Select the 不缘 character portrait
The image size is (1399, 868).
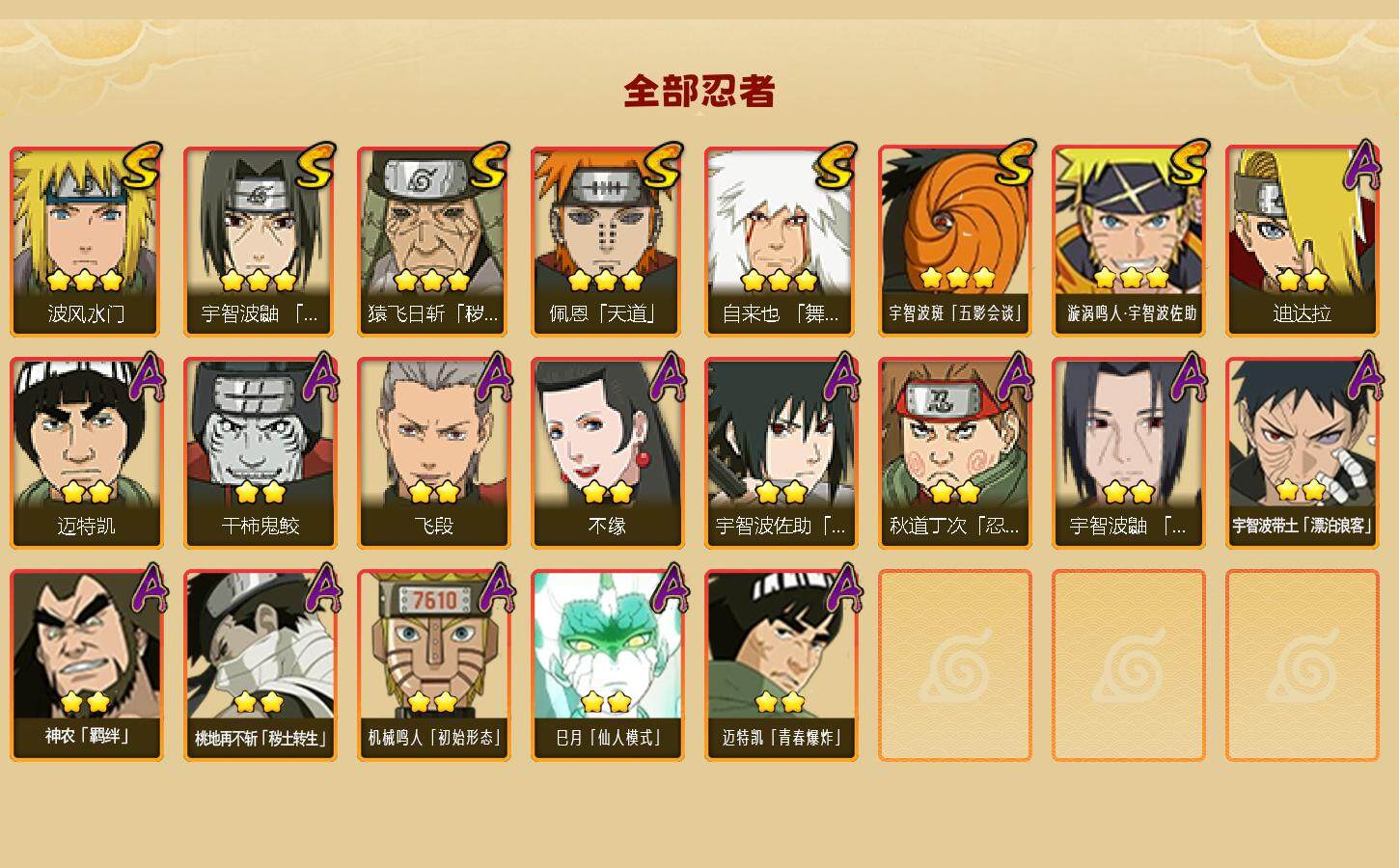click(607, 453)
